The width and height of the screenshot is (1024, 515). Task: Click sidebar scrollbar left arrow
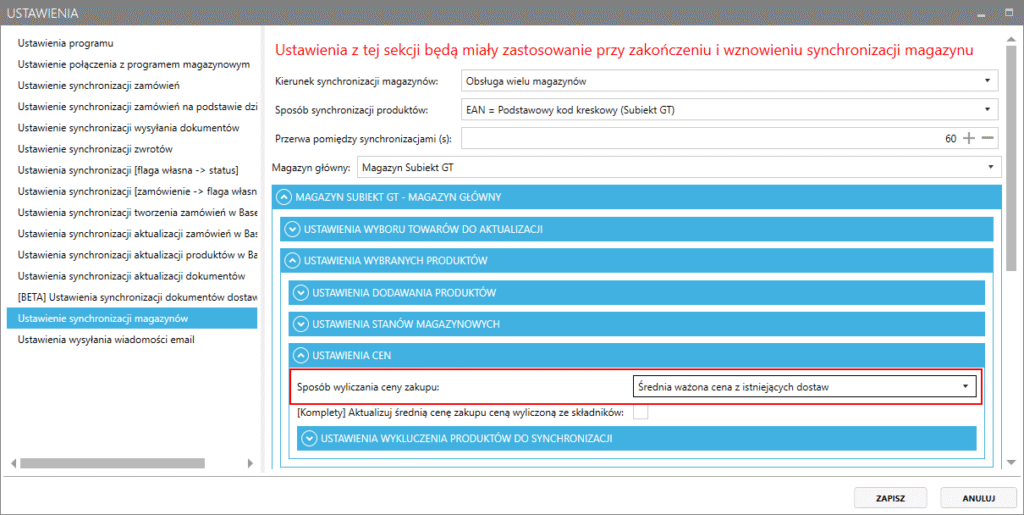pos(13,463)
